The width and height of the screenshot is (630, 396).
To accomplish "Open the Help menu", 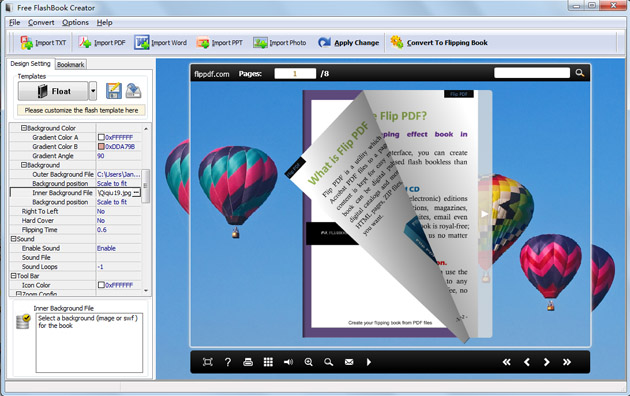I will pos(104,22).
